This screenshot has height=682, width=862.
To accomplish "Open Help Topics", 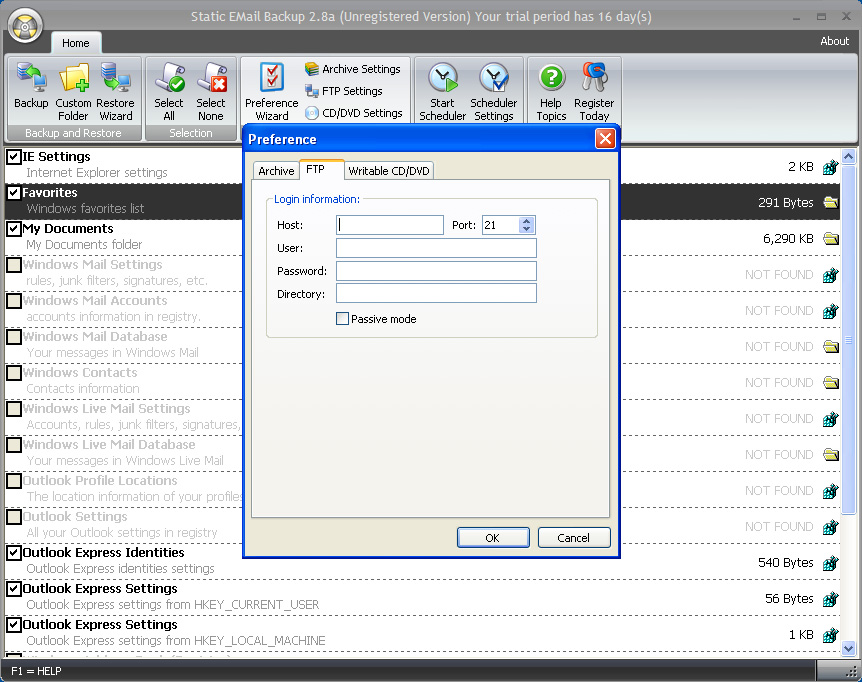I will (x=550, y=88).
